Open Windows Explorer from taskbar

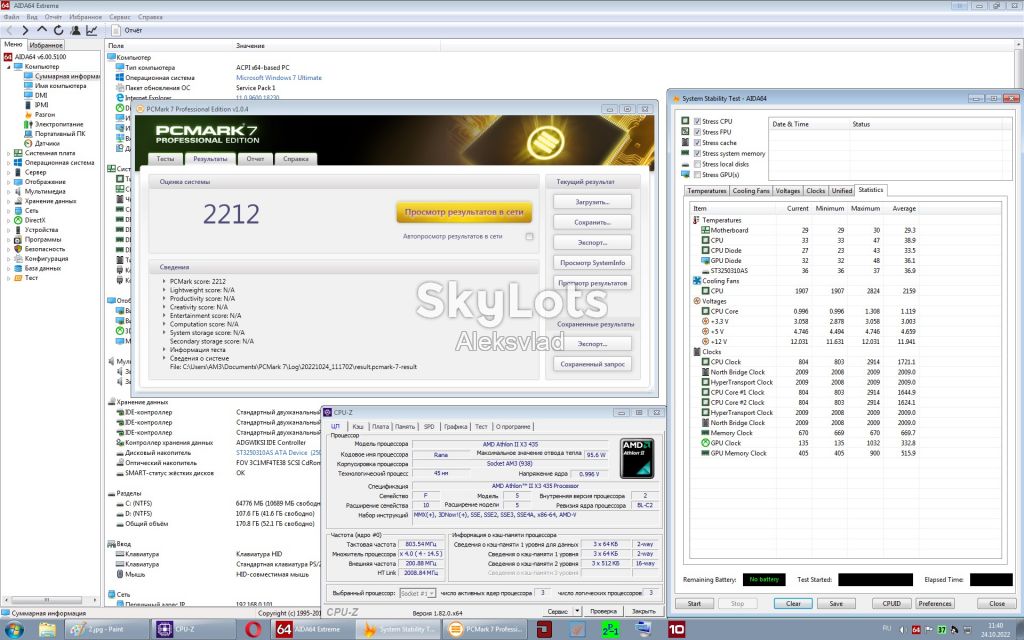pos(47,630)
